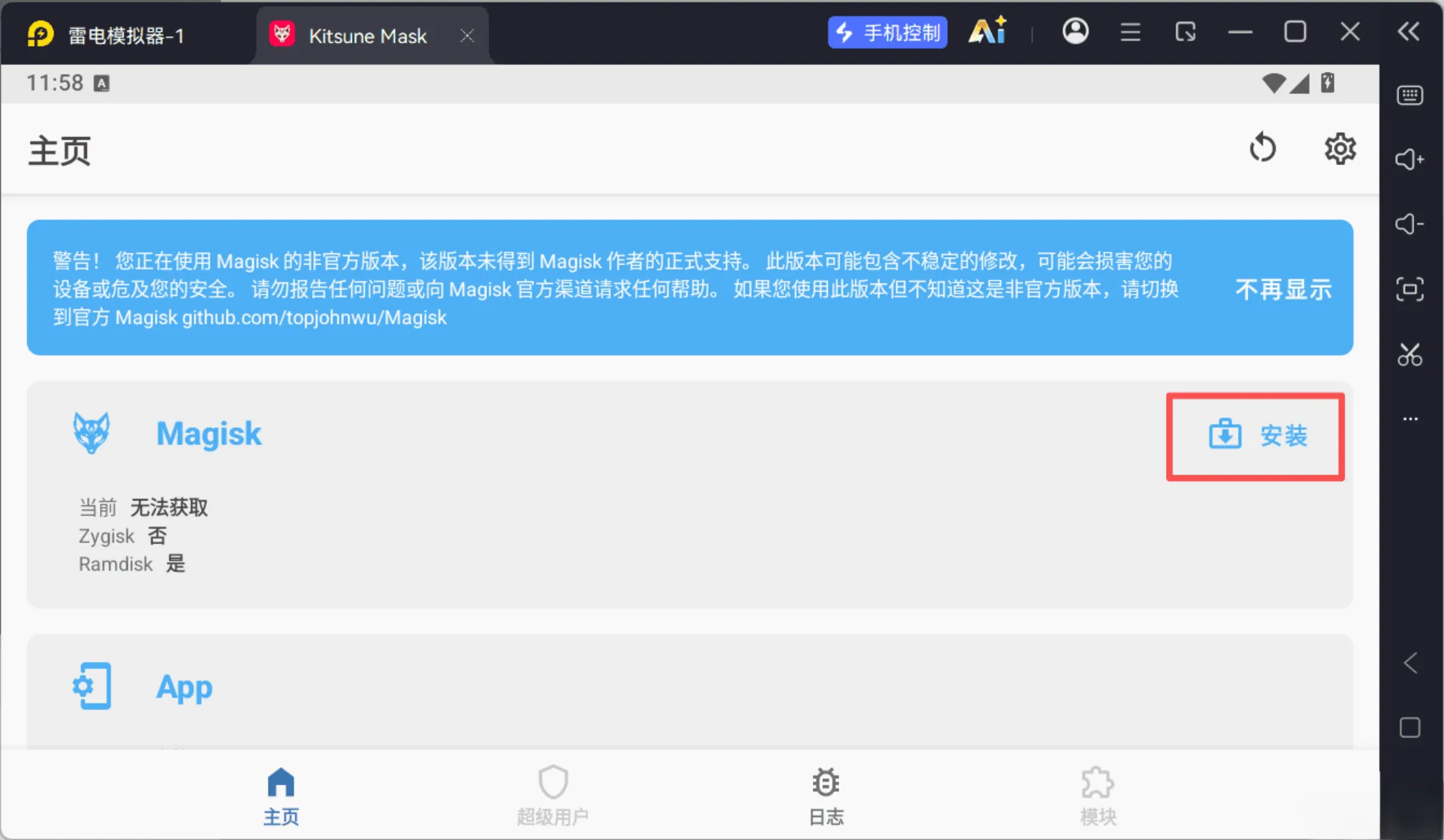Collapse the sidebar with double-chevron icon
The height and width of the screenshot is (840, 1444).
pos(1409,32)
